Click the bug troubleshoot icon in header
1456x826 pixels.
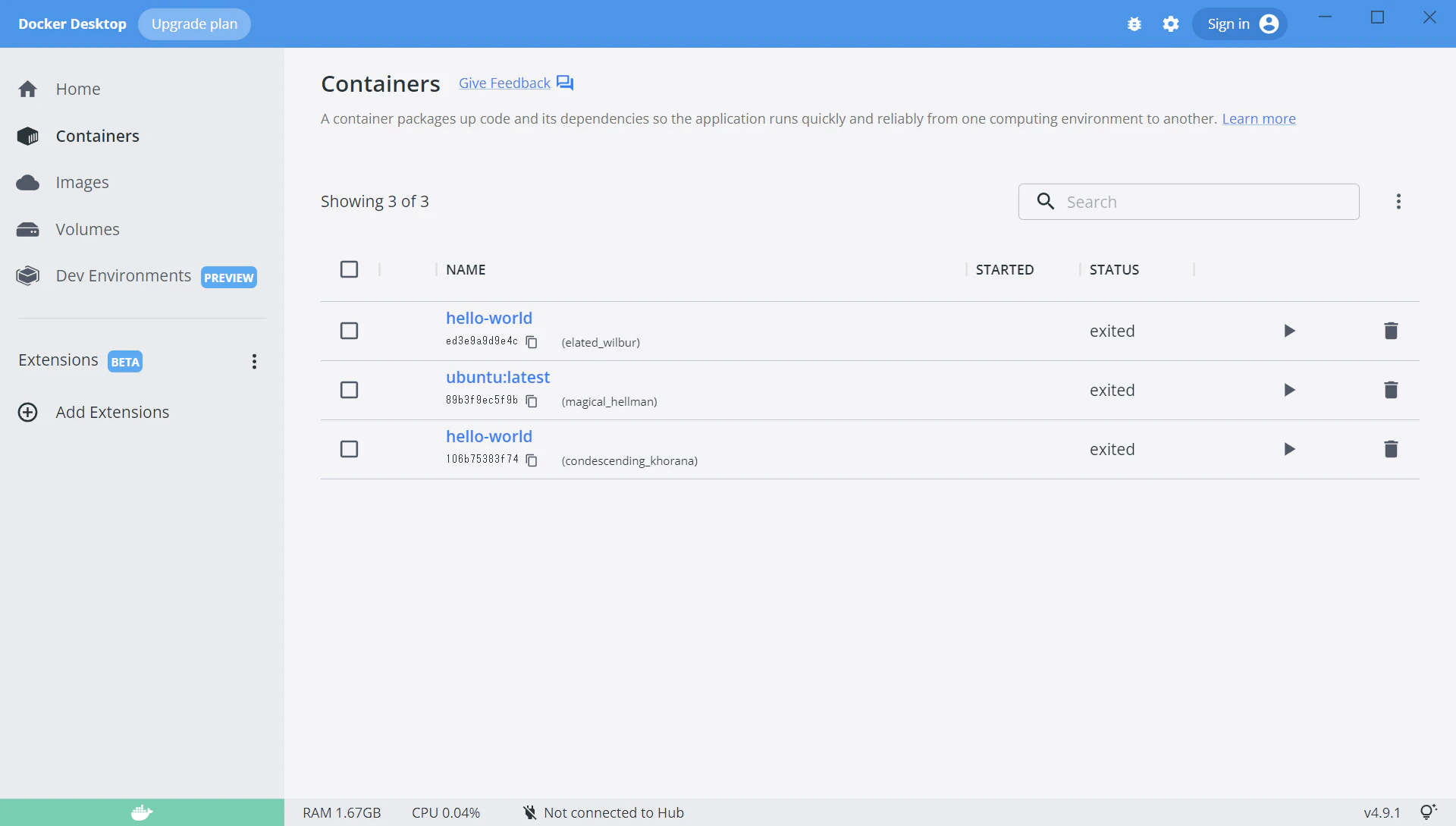point(1134,24)
